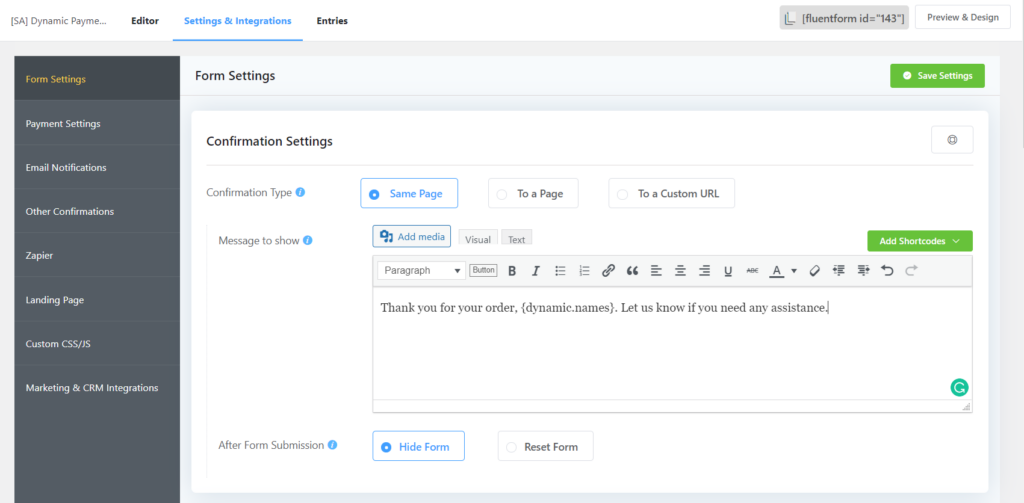The height and width of the screenshot is (503, 1024).
Task: Open Landing Page settings in sidebar
Action: [x=97, y=299]
